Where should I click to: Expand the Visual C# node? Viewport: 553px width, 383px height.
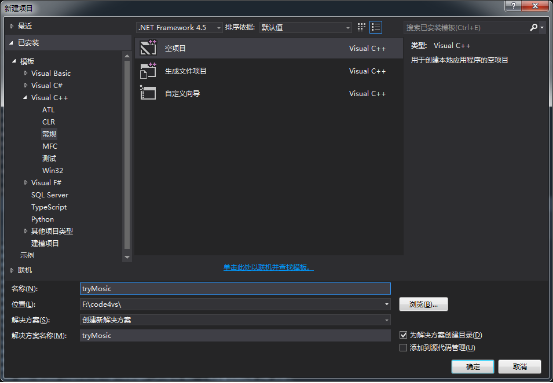[x=25, y=85]
